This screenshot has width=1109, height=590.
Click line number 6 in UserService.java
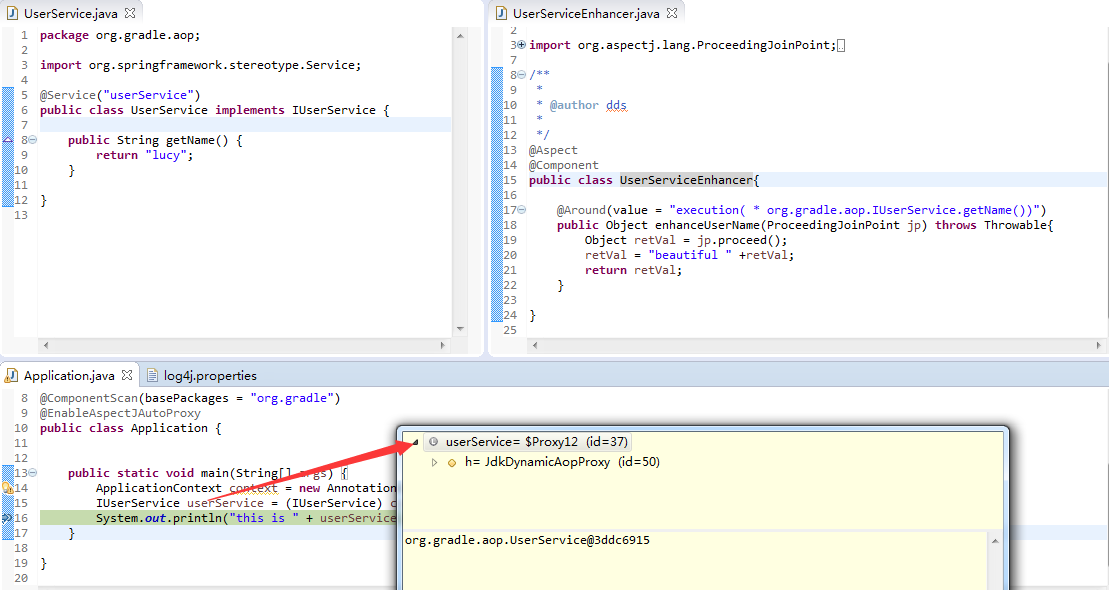coord(24,110)
